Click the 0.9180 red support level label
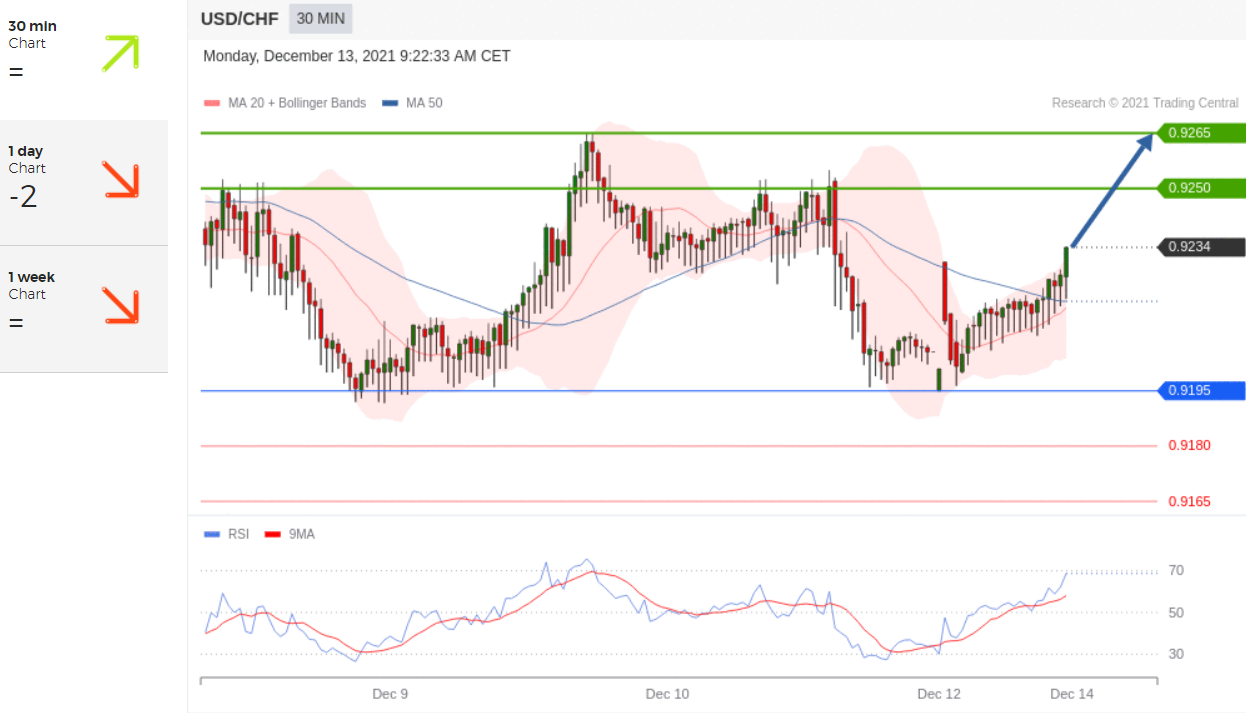The image size is (1246, 713). pos(1190,445)
